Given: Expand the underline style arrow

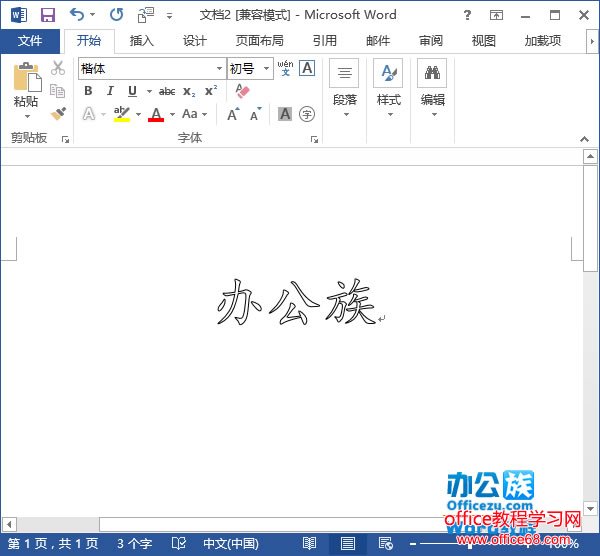Looking at the screenshot, I should [149, 91].
